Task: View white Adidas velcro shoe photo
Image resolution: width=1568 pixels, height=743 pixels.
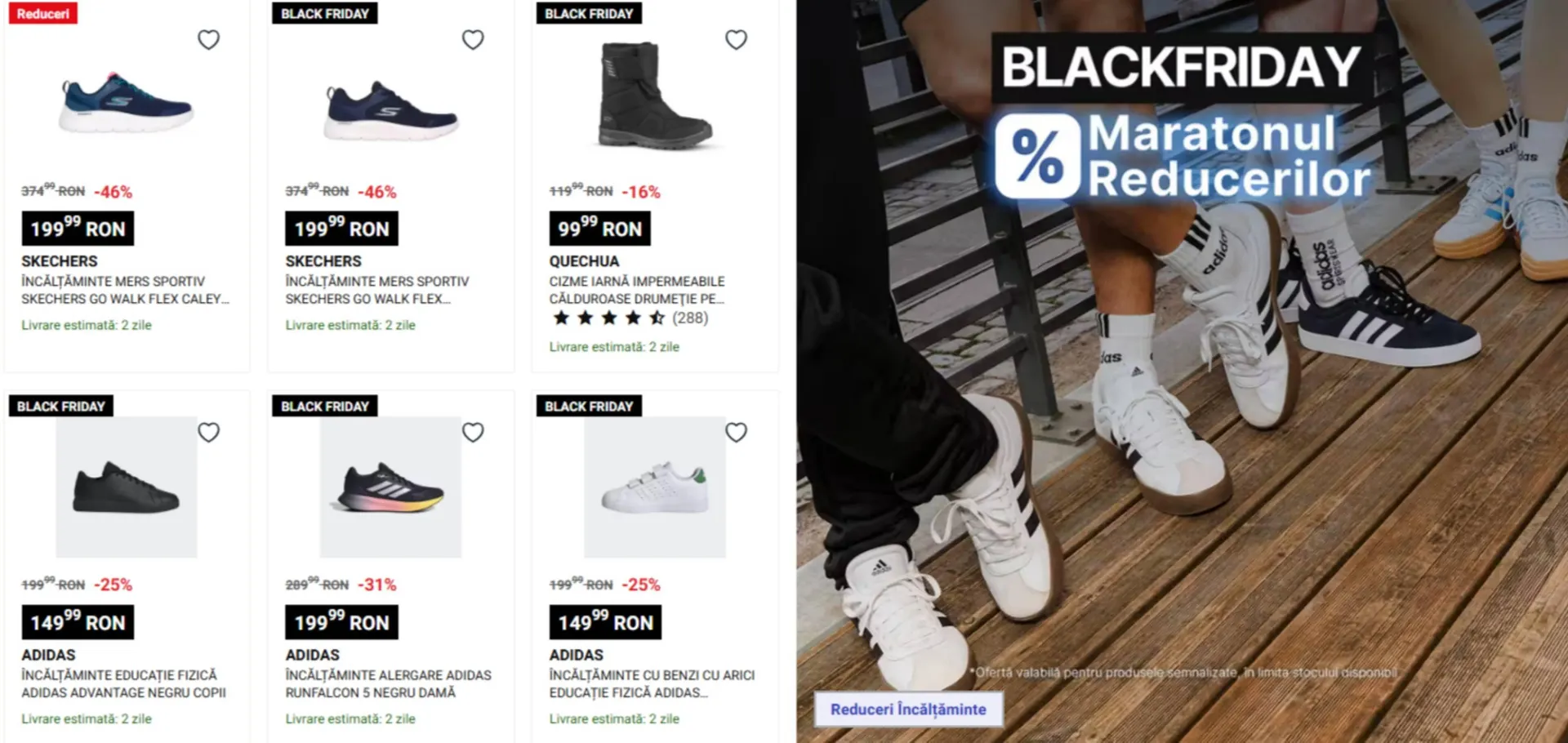Action: 654,487
